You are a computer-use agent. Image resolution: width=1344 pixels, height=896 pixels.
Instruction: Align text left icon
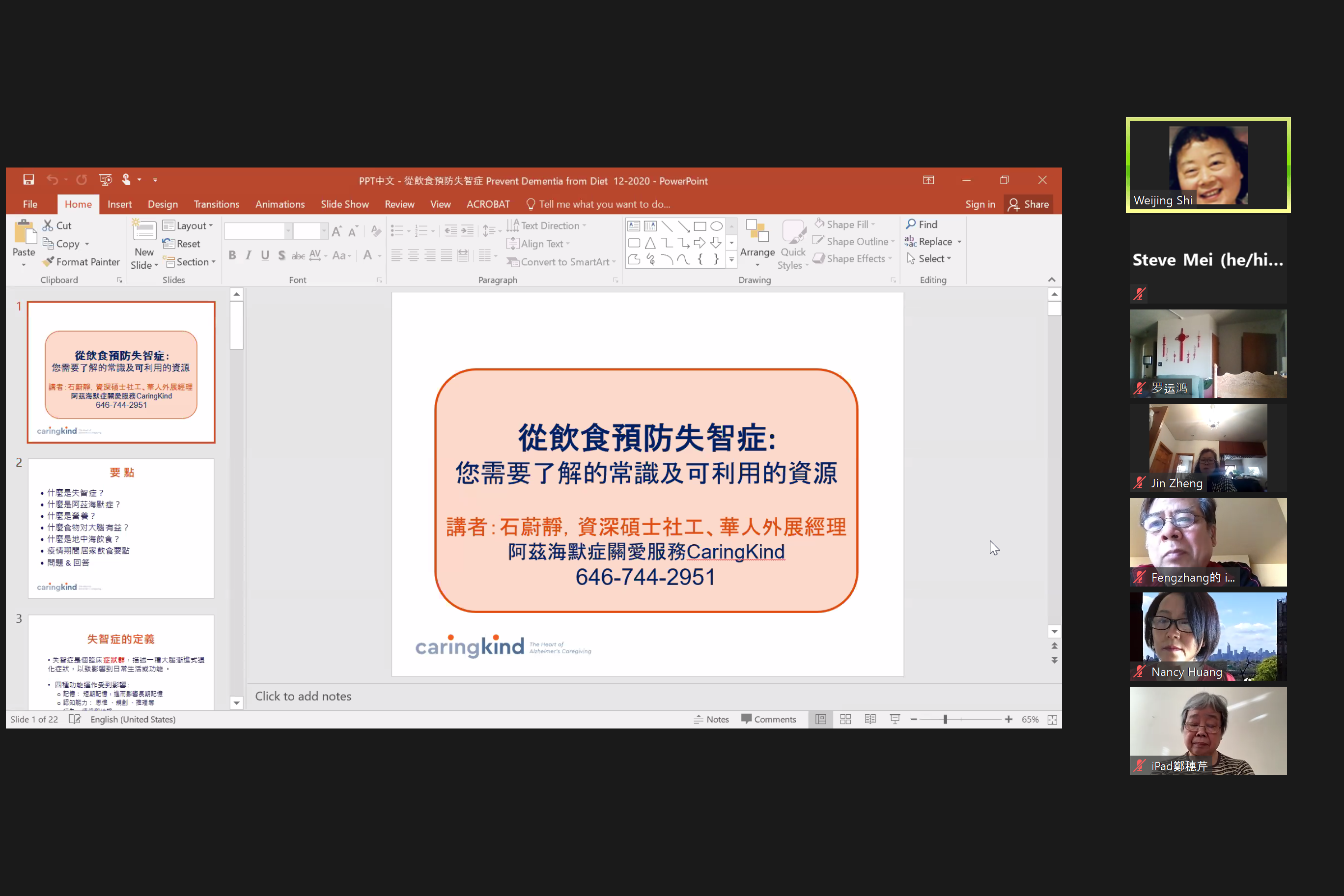click(396, 255)
